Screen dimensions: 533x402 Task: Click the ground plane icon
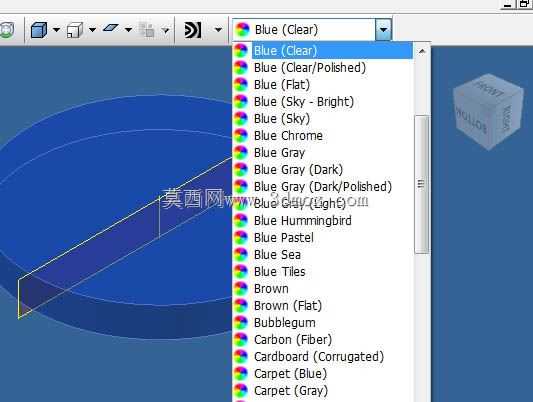point(110,28)
